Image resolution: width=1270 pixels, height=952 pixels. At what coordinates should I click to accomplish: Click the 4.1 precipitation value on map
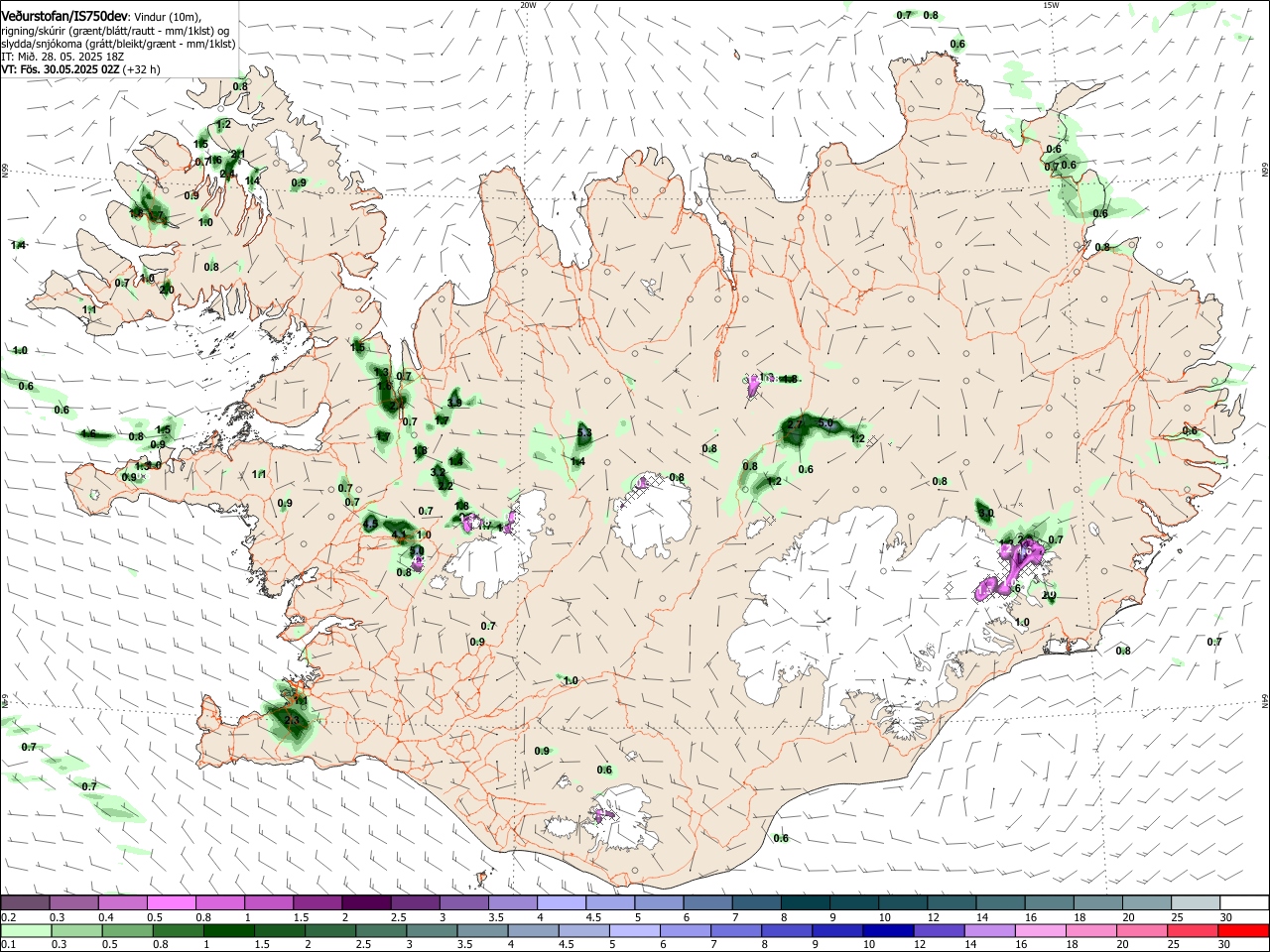(400, 535)
